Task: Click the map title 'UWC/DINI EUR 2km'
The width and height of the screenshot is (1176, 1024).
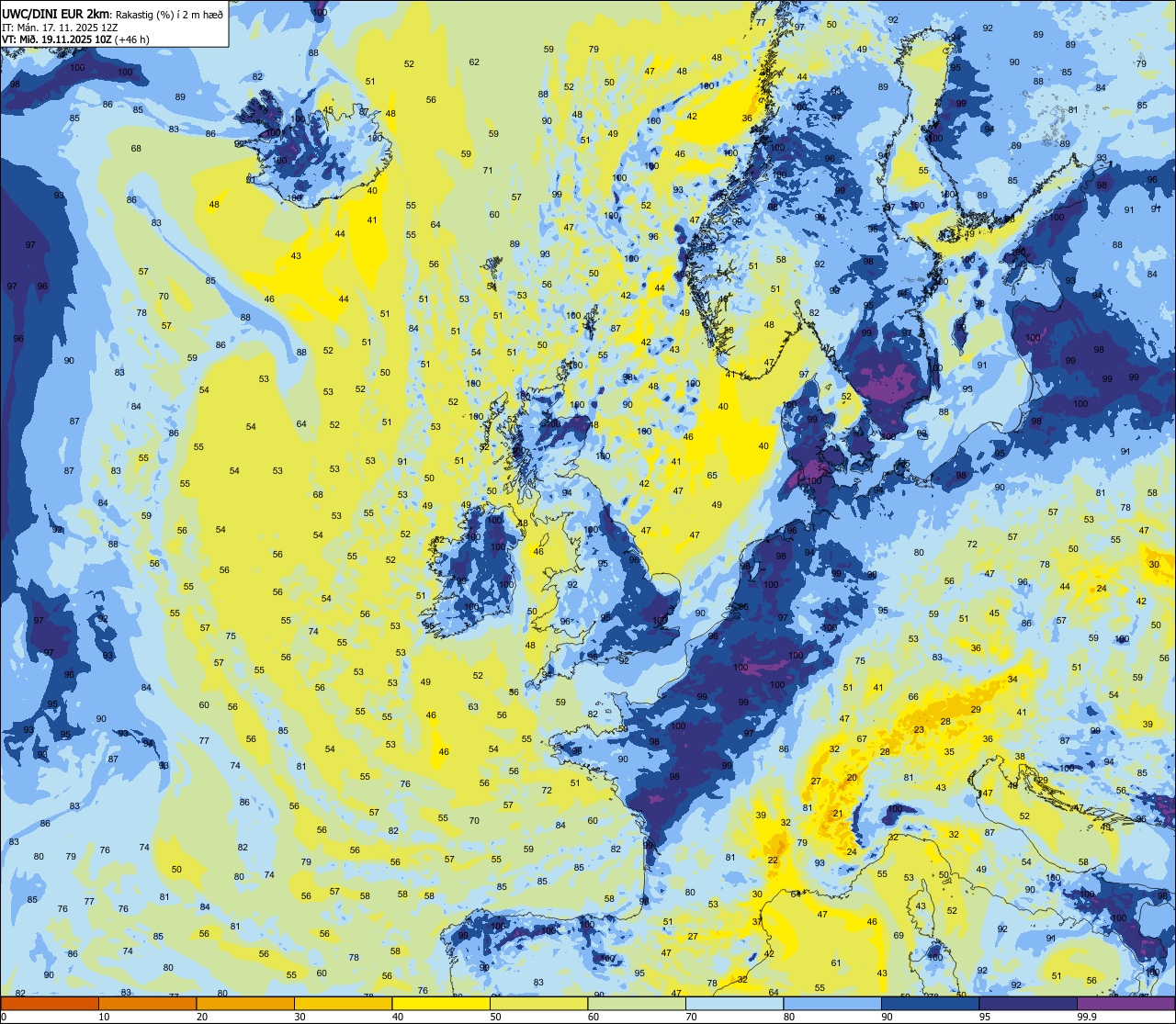Action: click(55, 13)
